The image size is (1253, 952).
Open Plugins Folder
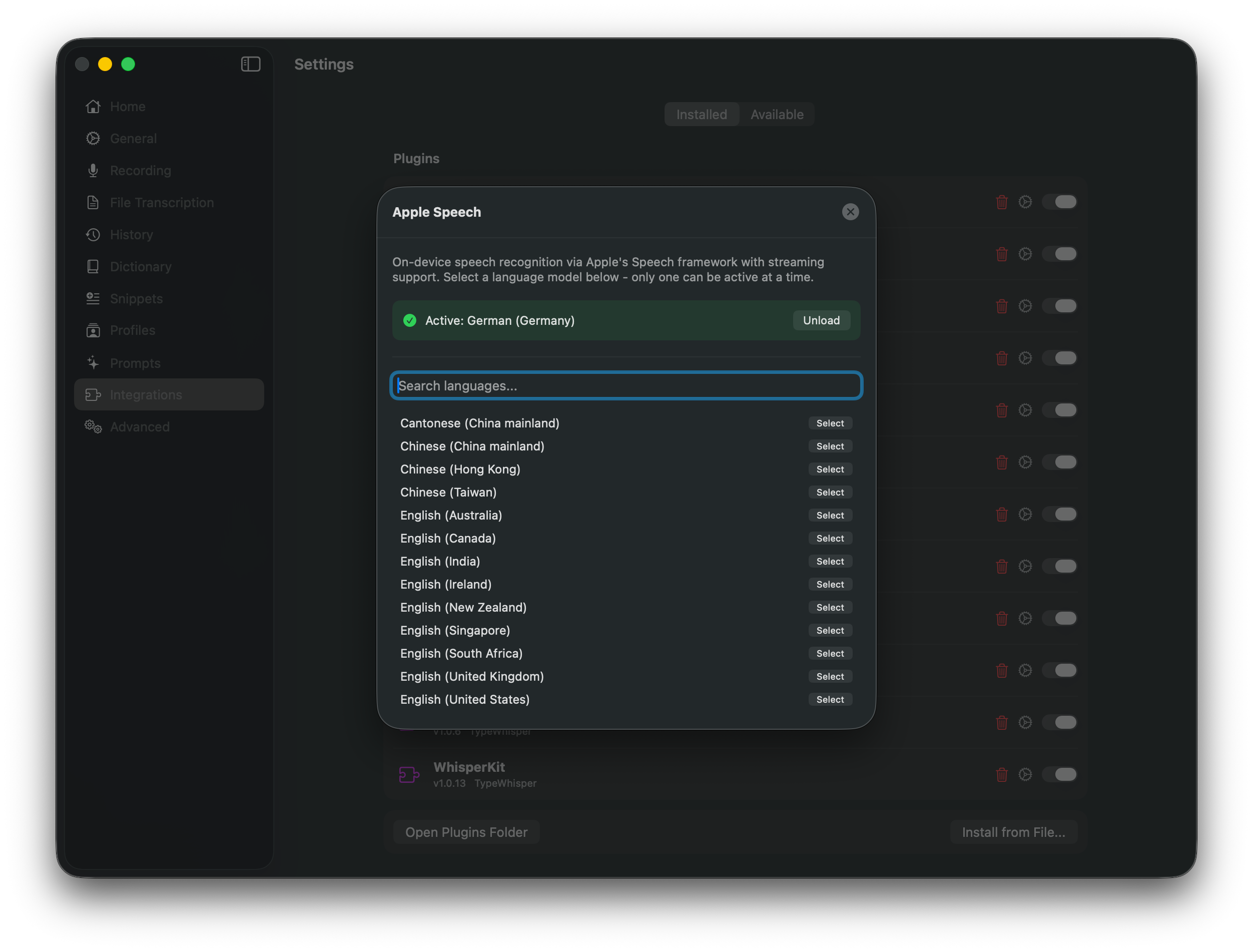(466, 831)
